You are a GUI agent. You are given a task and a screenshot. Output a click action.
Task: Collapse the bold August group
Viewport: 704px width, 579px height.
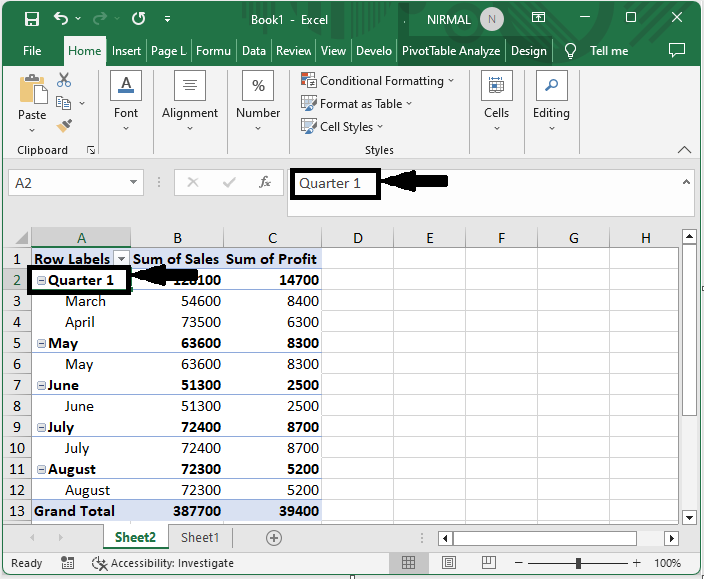41,469
